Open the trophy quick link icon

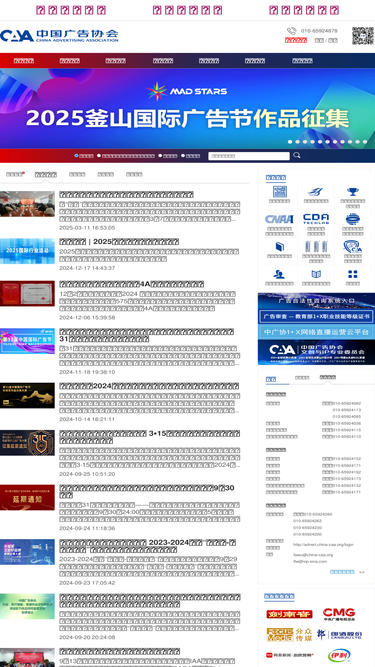pos(352,192)
